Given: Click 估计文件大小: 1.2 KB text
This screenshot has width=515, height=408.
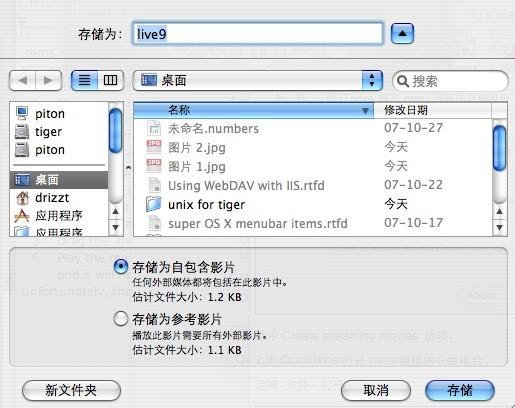Looking at the screenshot, I should coord(187,297).
